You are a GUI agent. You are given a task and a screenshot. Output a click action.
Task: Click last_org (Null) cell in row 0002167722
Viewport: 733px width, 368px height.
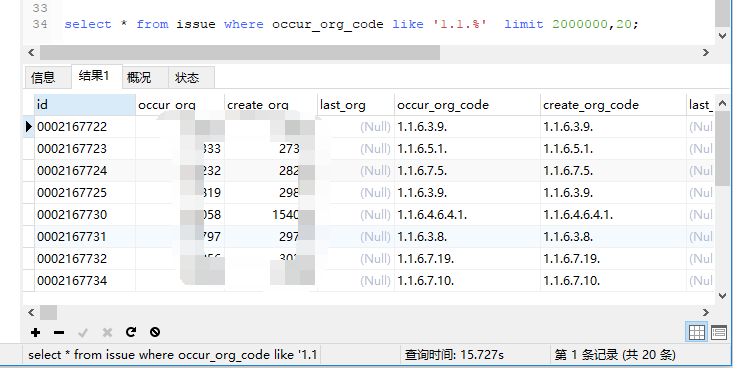356,127
